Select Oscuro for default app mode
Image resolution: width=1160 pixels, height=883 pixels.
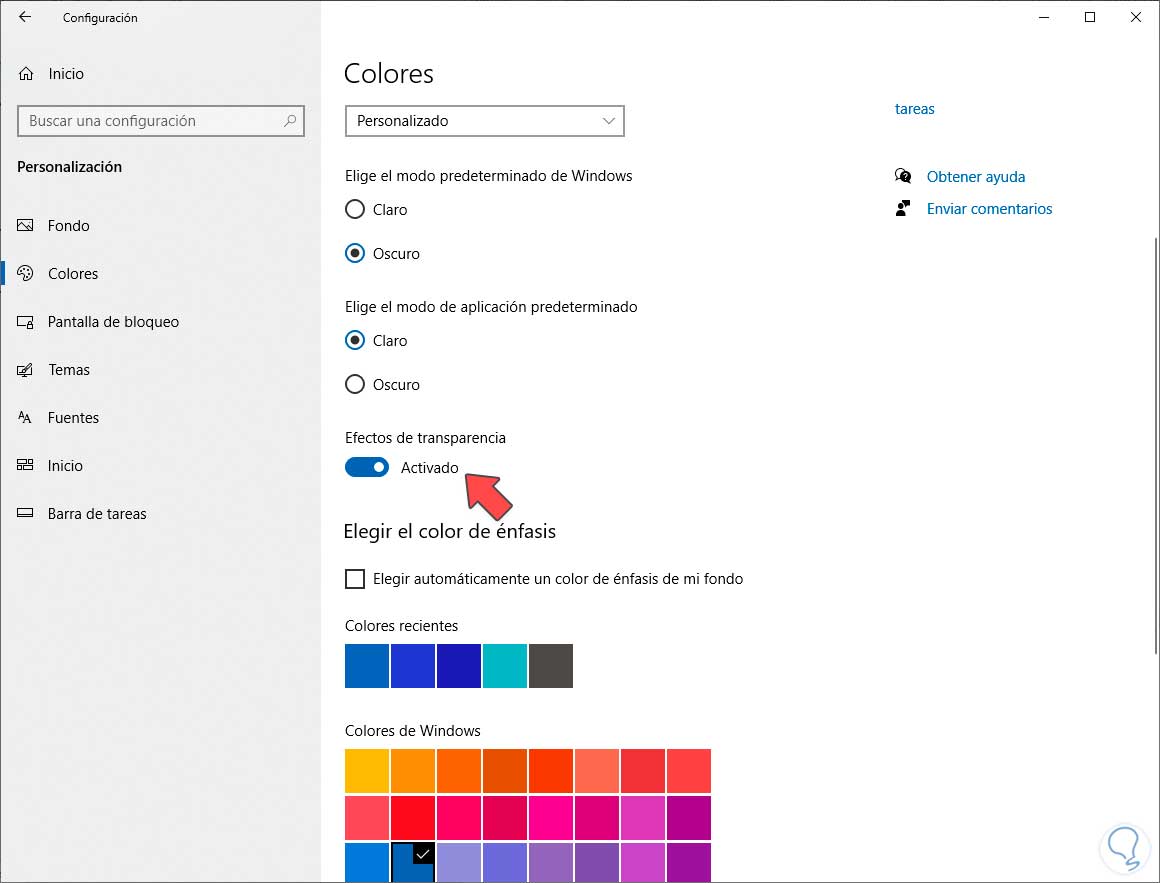point(355,385)
